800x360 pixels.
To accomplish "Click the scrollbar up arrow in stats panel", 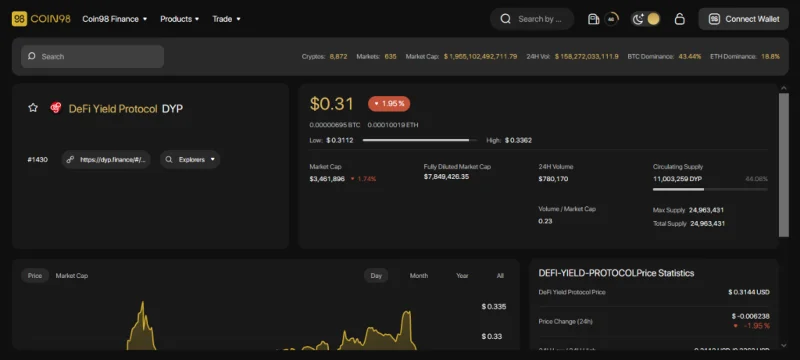I will [x=784, y=88].
